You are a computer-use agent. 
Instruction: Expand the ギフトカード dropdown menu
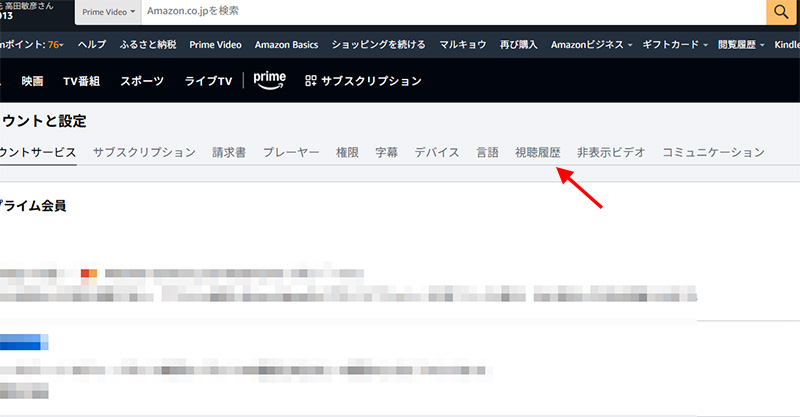pyautogui.click(x=677, y=45)
